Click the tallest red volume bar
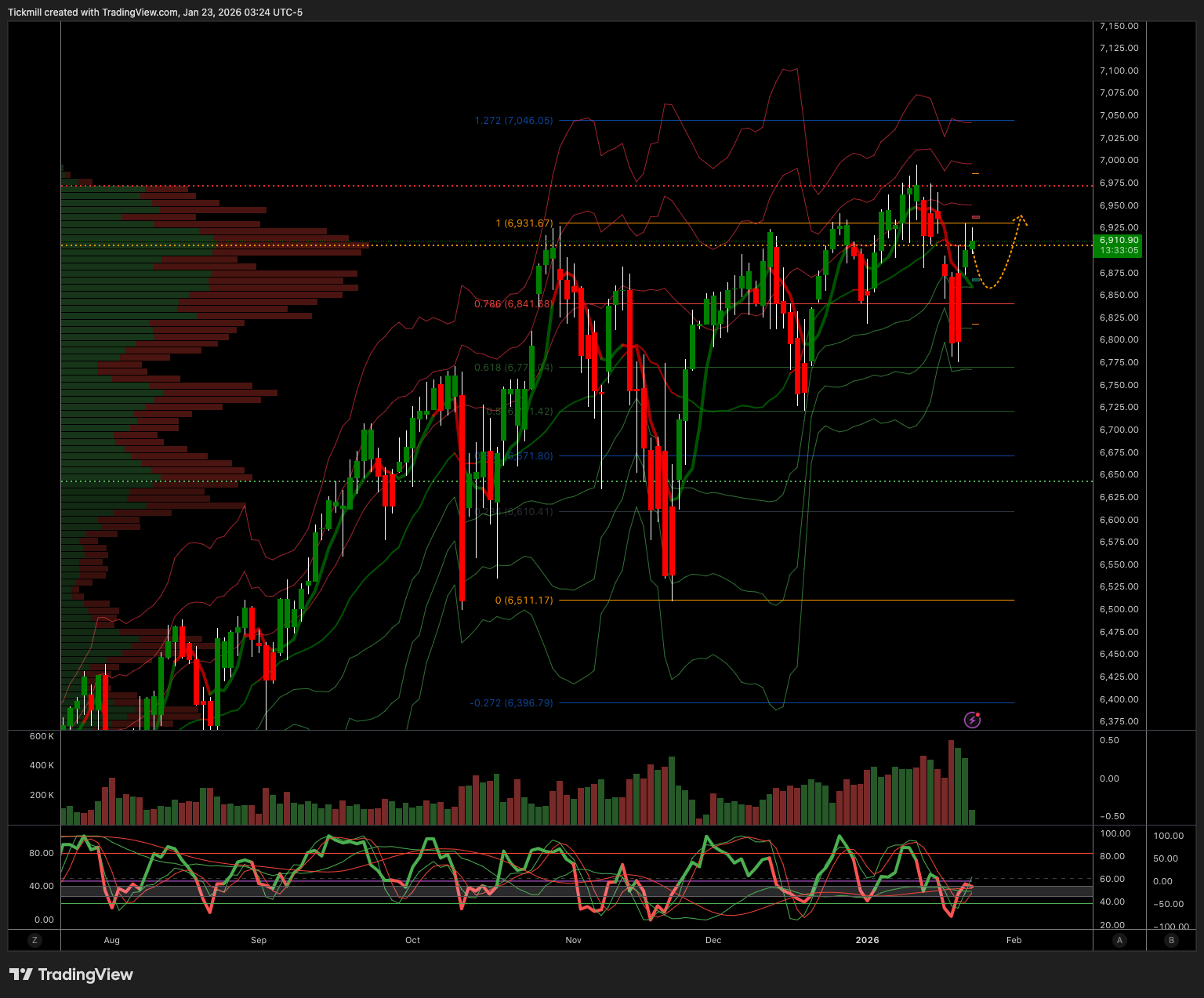 [952, 782]
